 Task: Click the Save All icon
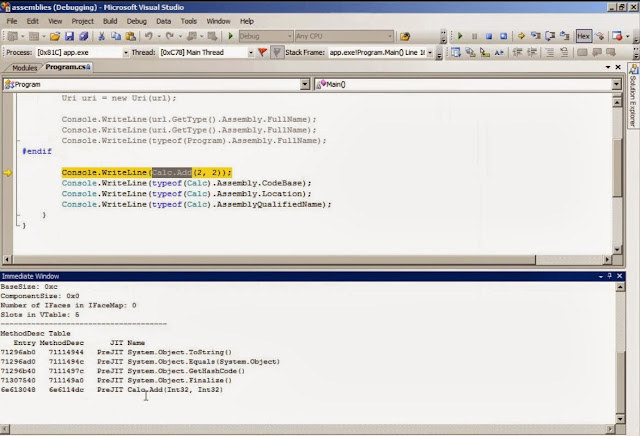click(x=84, y=36)
